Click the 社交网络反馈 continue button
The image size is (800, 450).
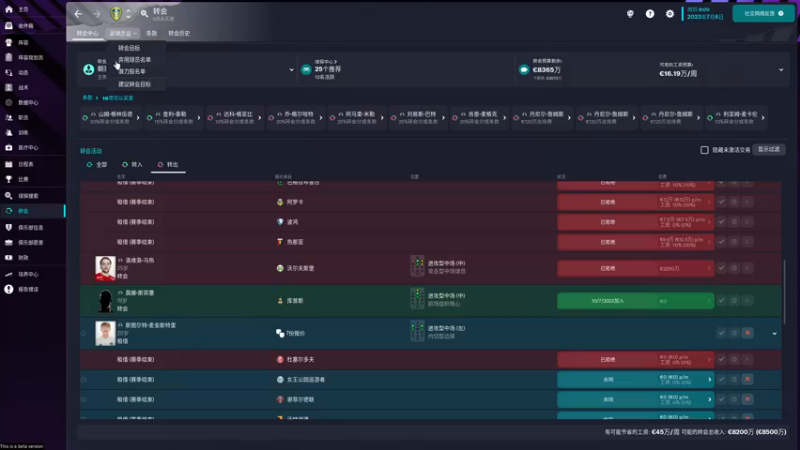(764, 14)
